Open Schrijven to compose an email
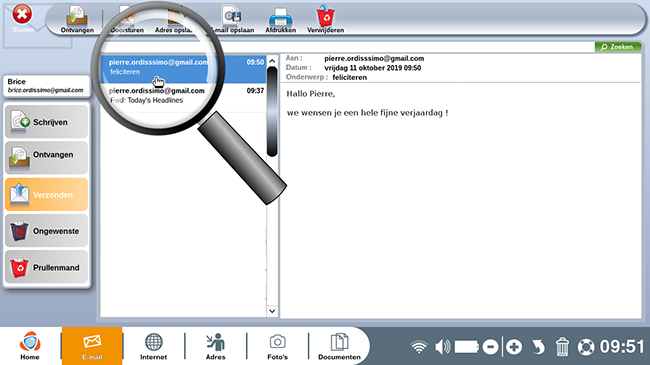 pos(46,122)
